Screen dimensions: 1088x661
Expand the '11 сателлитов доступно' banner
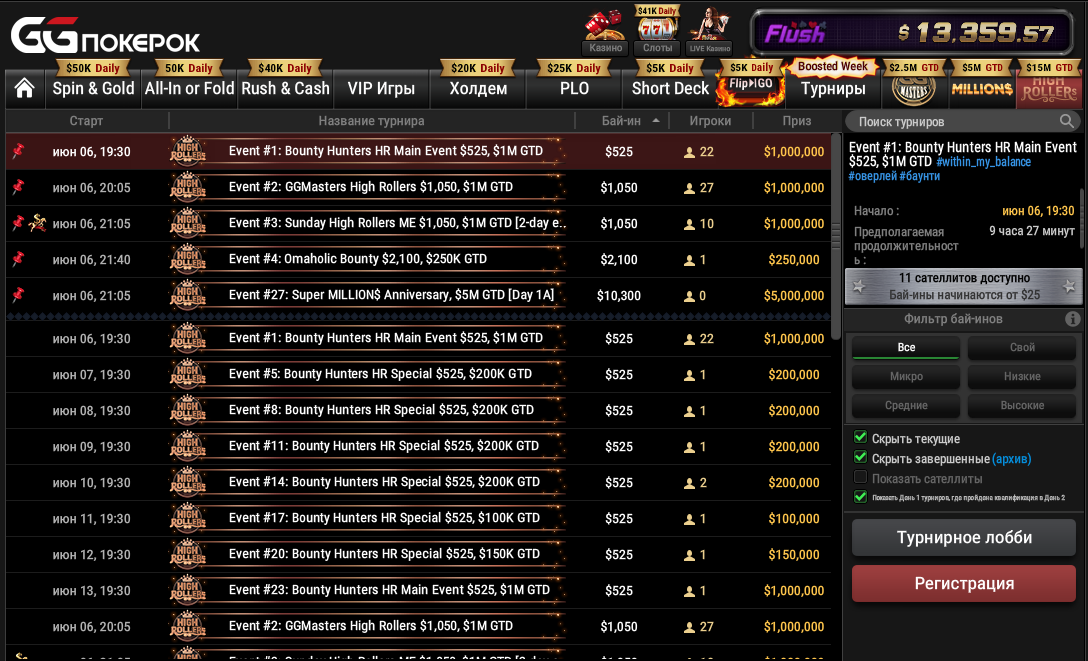963,286
